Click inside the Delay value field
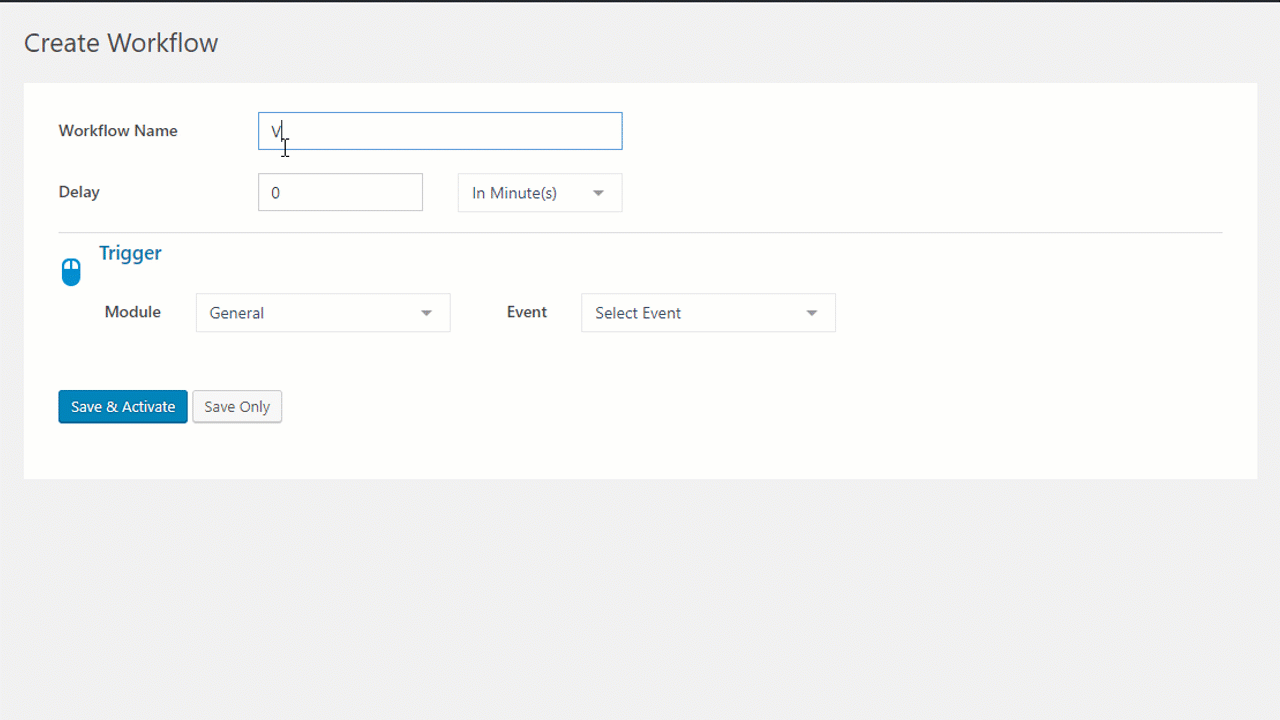The height and width of the screenshot is (720, 1280). (340, 192)
